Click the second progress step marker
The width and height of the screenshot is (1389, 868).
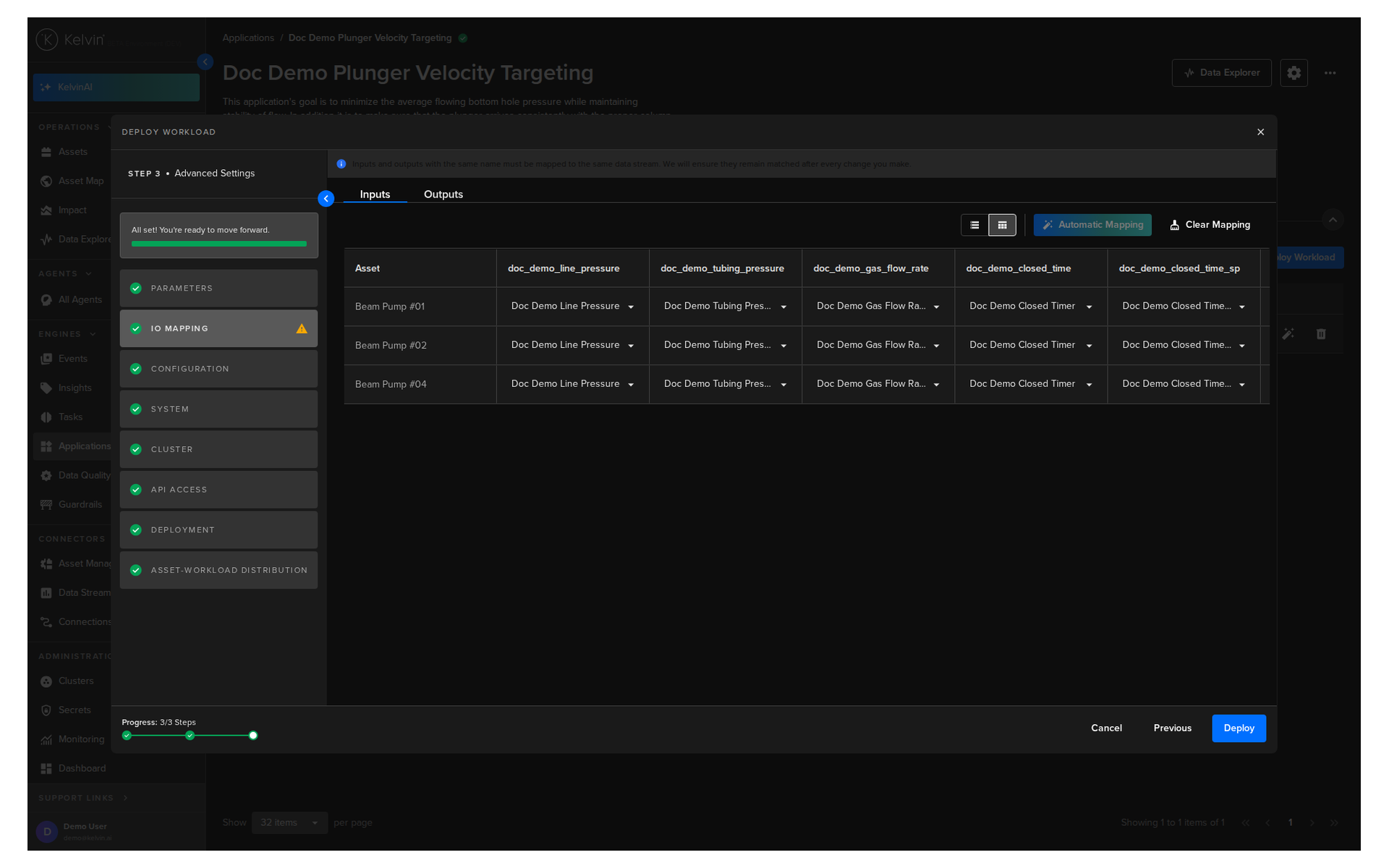pyautogui.click(x=190, y=736)
